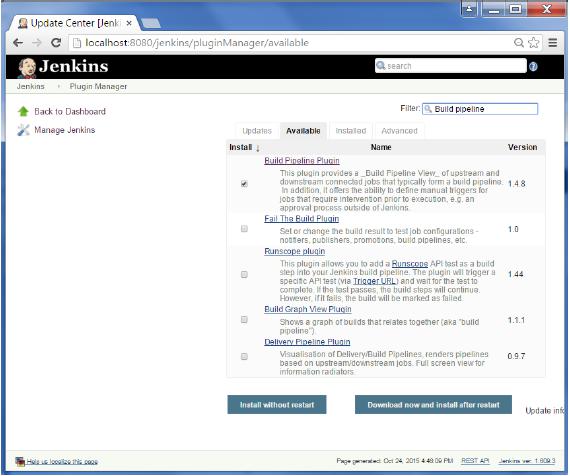This screenshot has width=570, height=476.
Task: Select the Available tab
Action: 303,131
